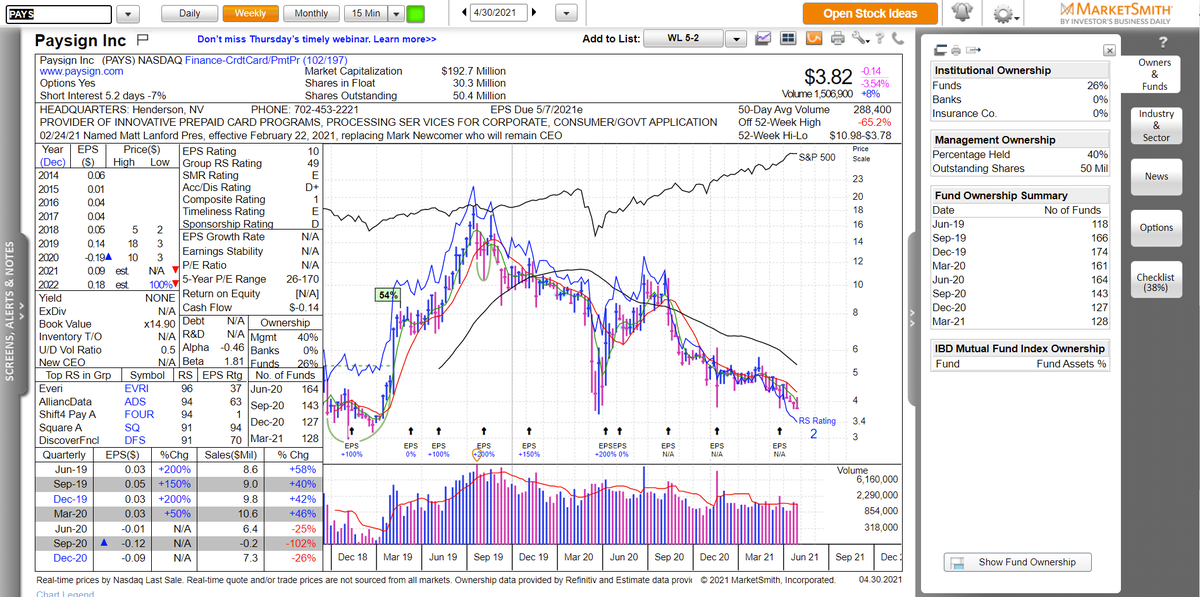Expand the ticker symbol dropdown beside PAYS
This screenshot has height=597, width=1200.
coord(127,13)
